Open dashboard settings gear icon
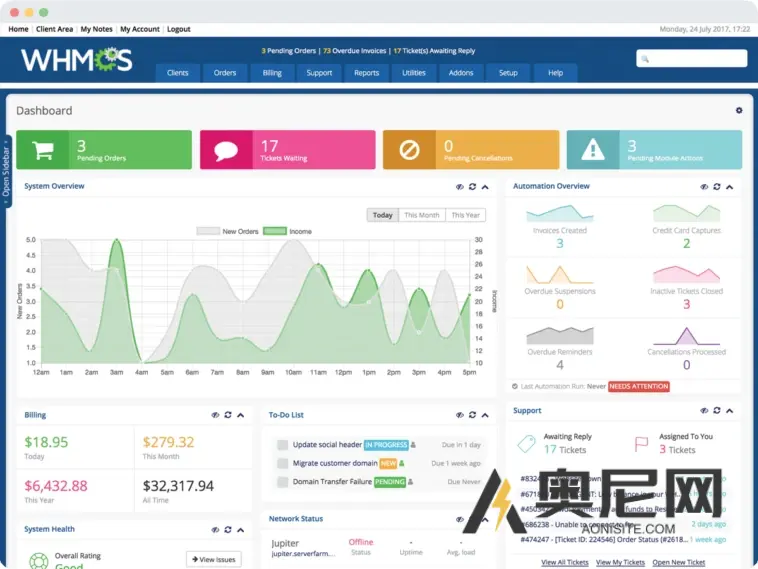The height and width of the screenshot is (569, 758). pos(739,110)
